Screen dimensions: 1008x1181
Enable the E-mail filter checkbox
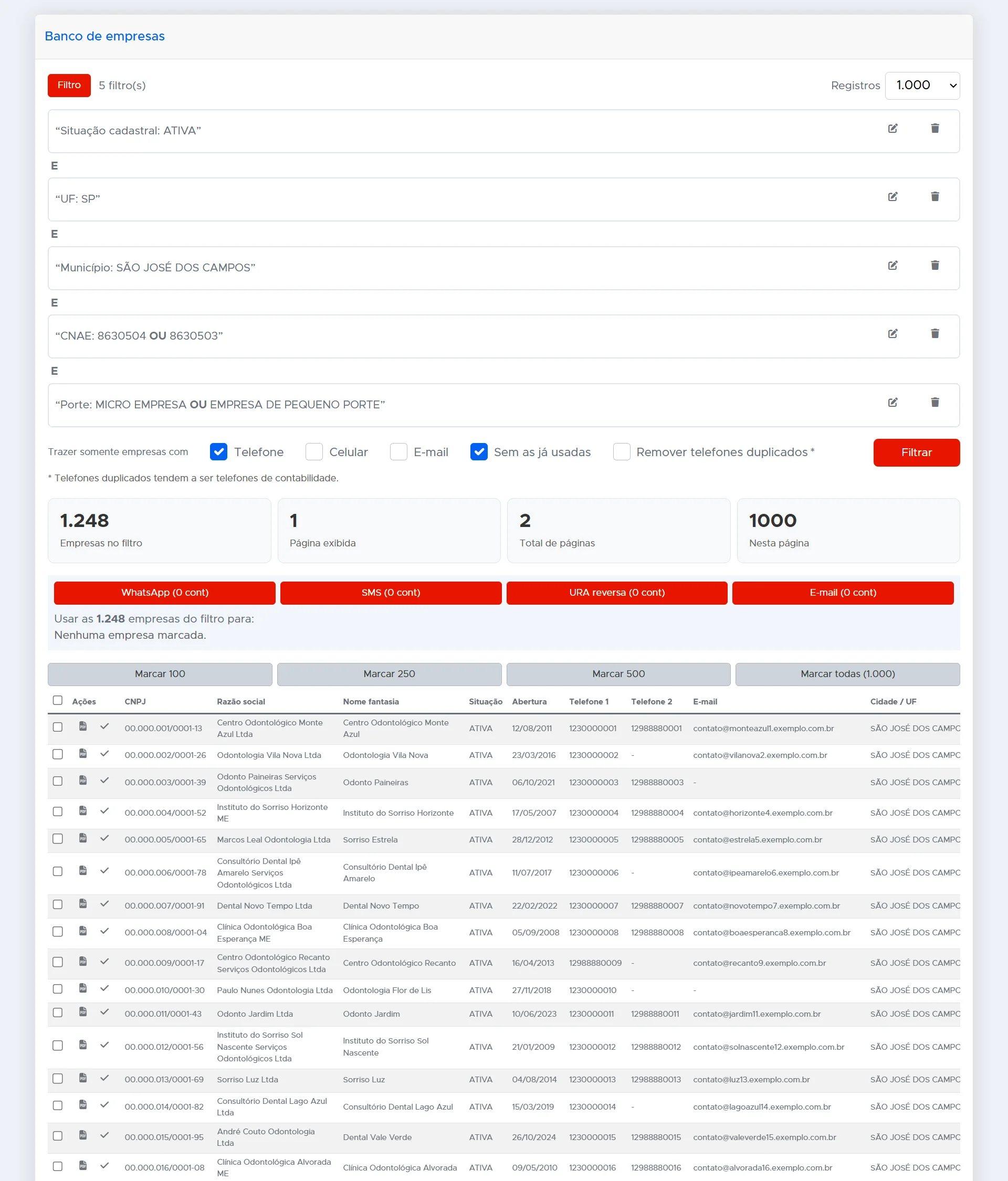tap(398, 451)
